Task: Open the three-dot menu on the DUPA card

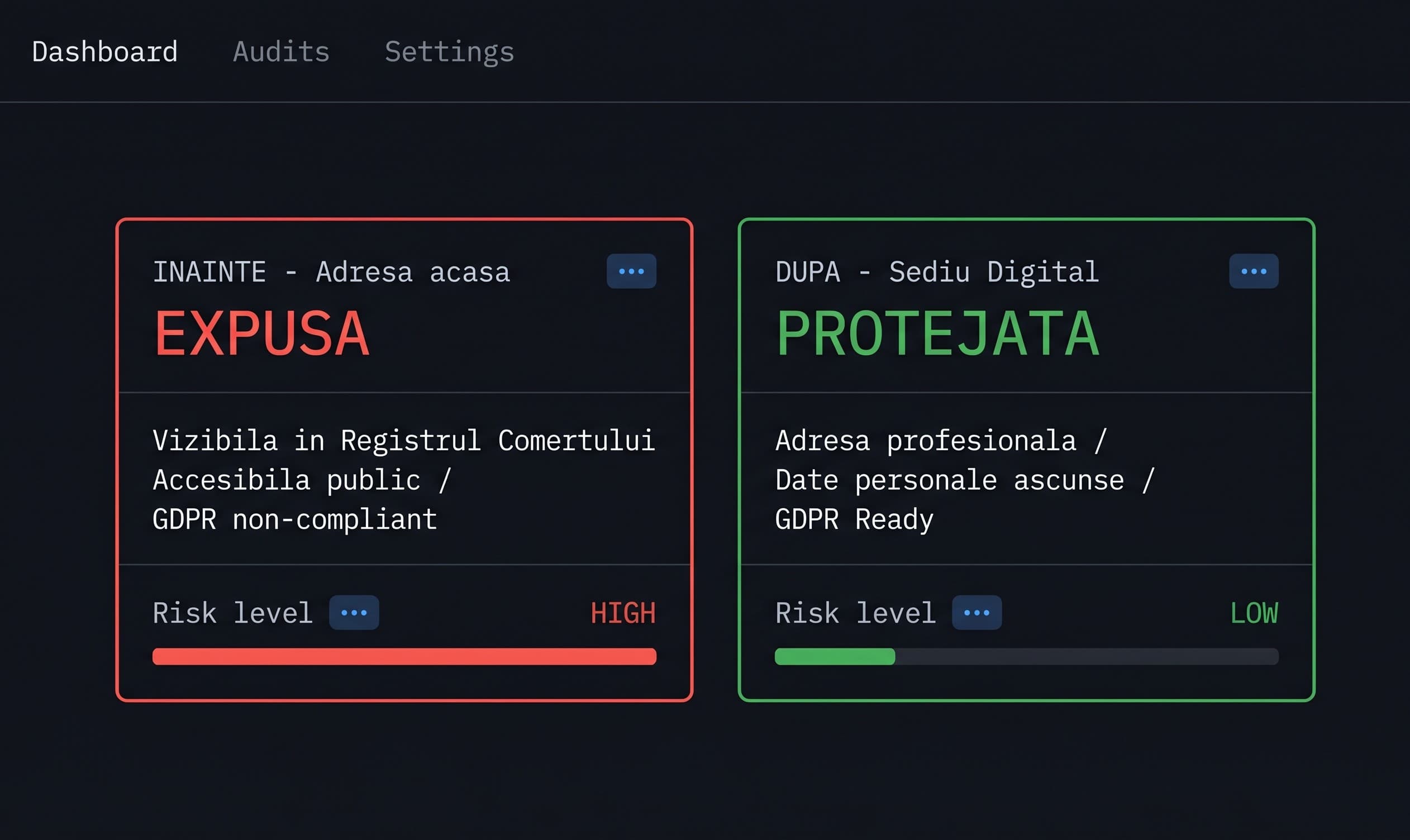Action: tap(1253, 271)
